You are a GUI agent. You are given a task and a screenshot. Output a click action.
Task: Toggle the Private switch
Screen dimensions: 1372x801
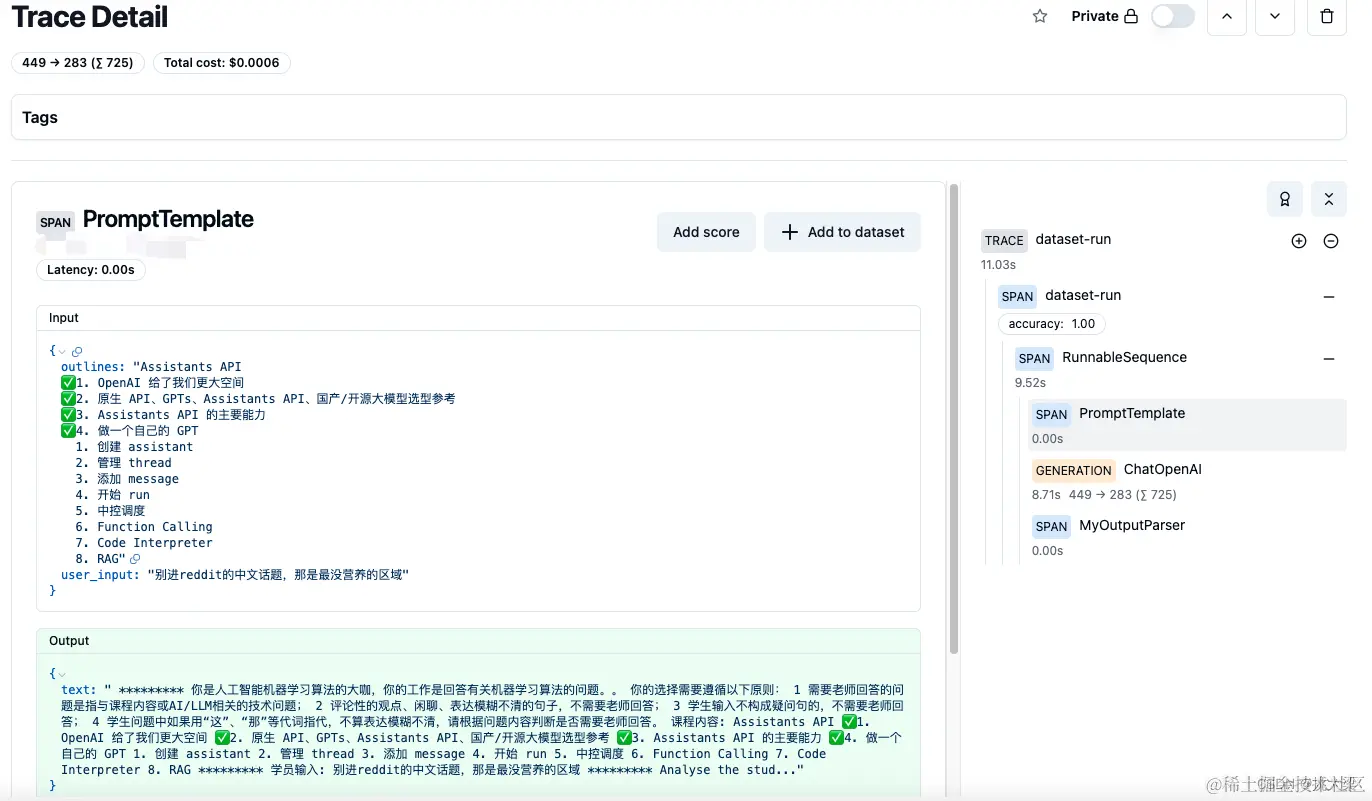tap(1173, 16)
